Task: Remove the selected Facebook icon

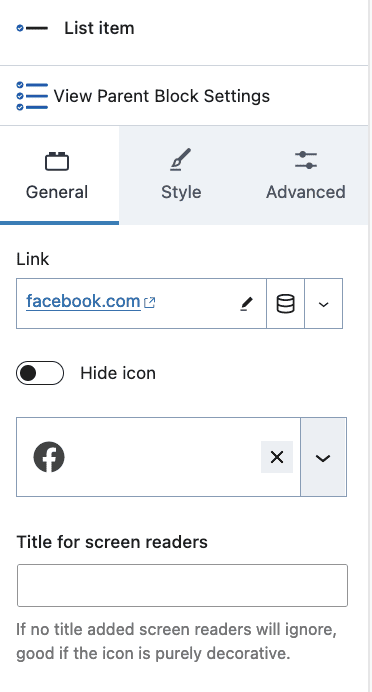Action: point(277,457)
